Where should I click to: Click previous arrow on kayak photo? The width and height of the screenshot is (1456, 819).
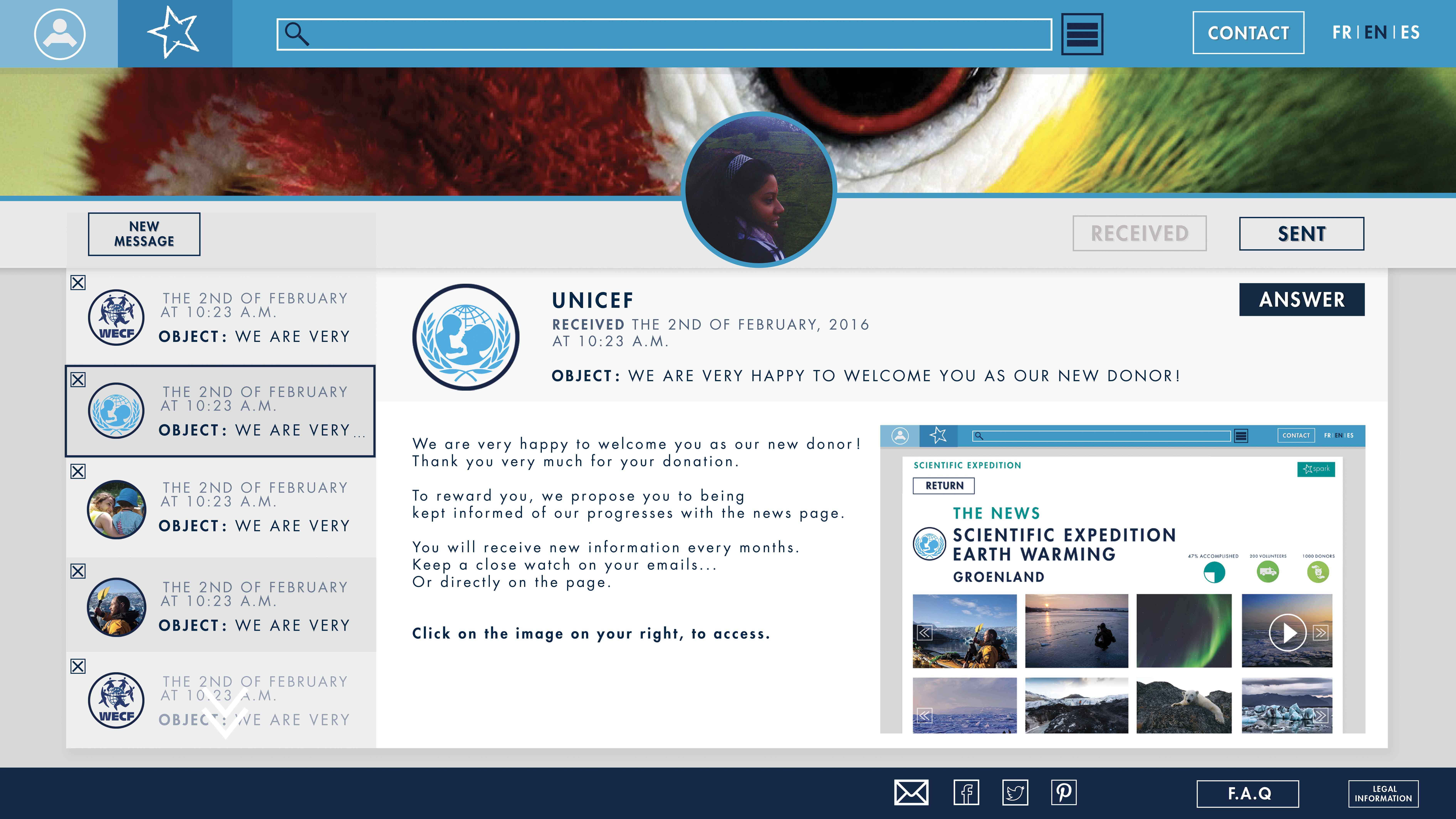pyautogui.click(x=925, y=633)
